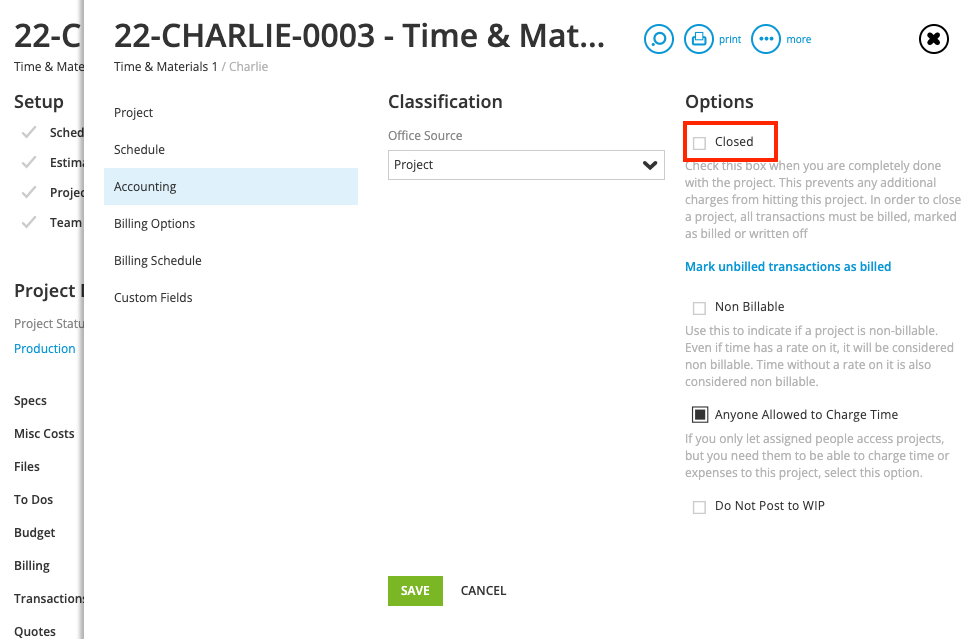Click the CANCEL button
The width and height of the screenshot is (961, 639).
[483, 591]
